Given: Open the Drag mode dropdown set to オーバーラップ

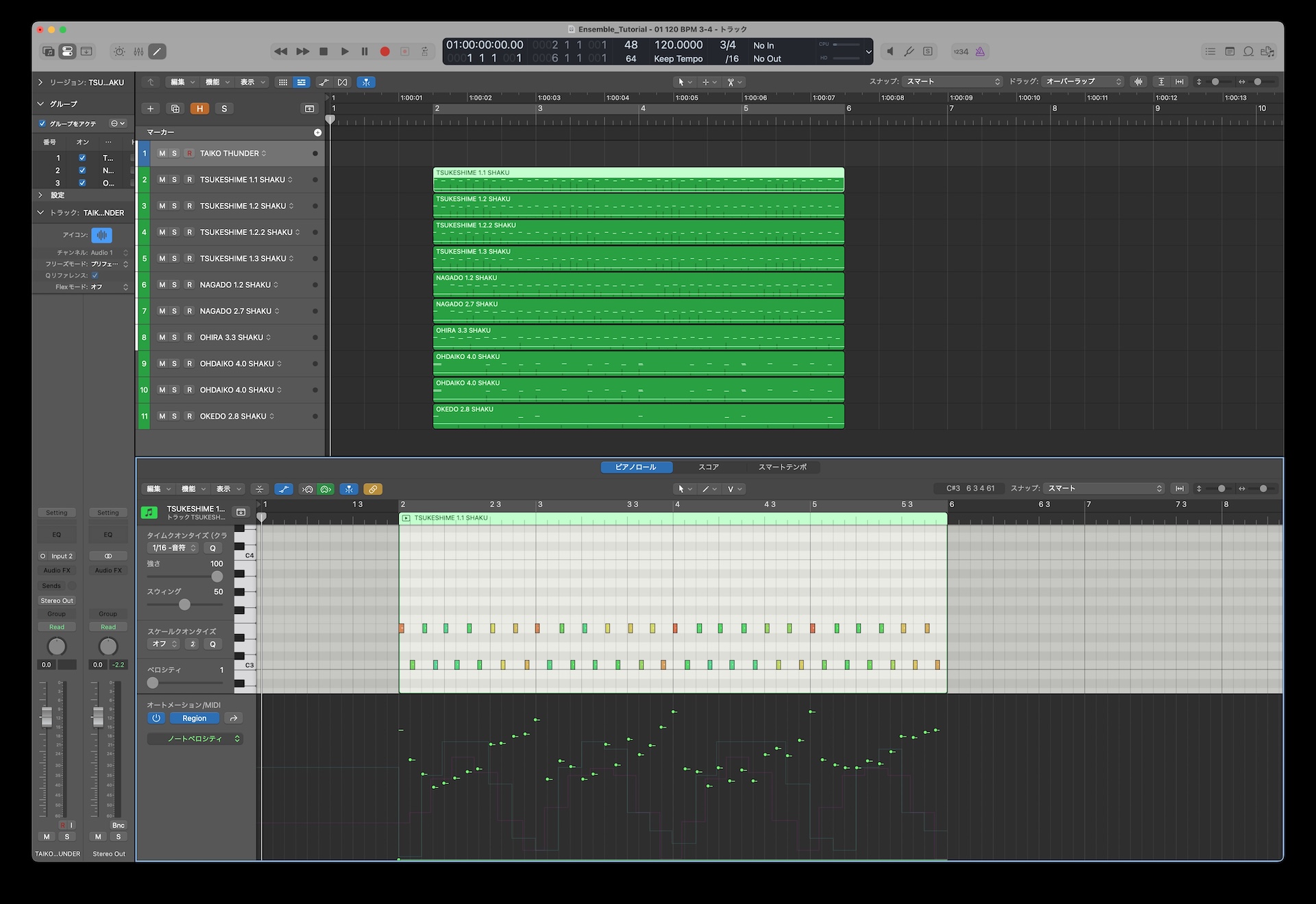Looking at the screenshot, I should pyautogui.click(x=1083, y=82).
